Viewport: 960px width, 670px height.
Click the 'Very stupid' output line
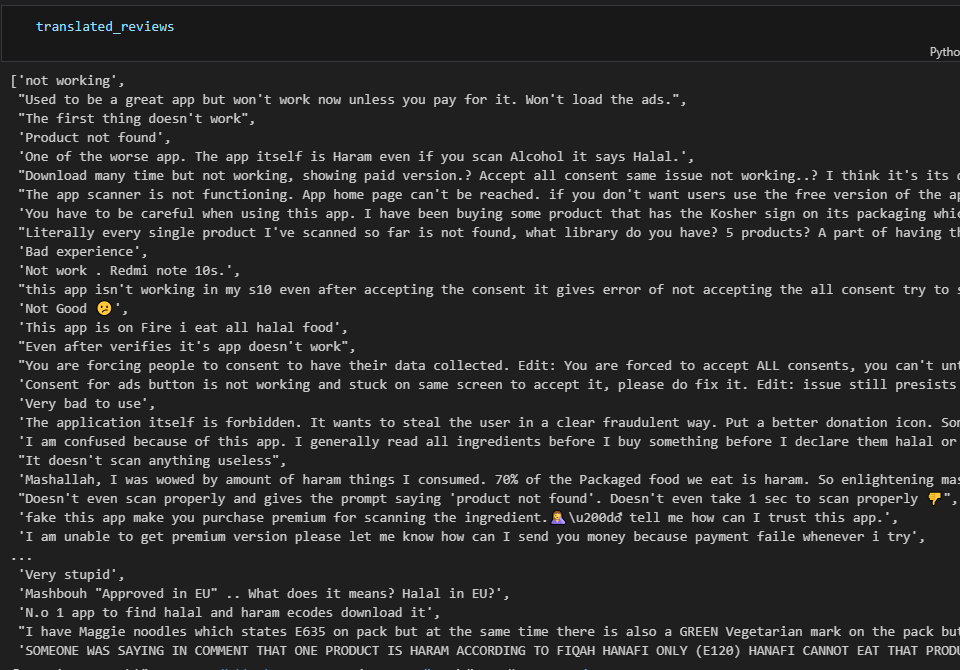pos(71,574)
